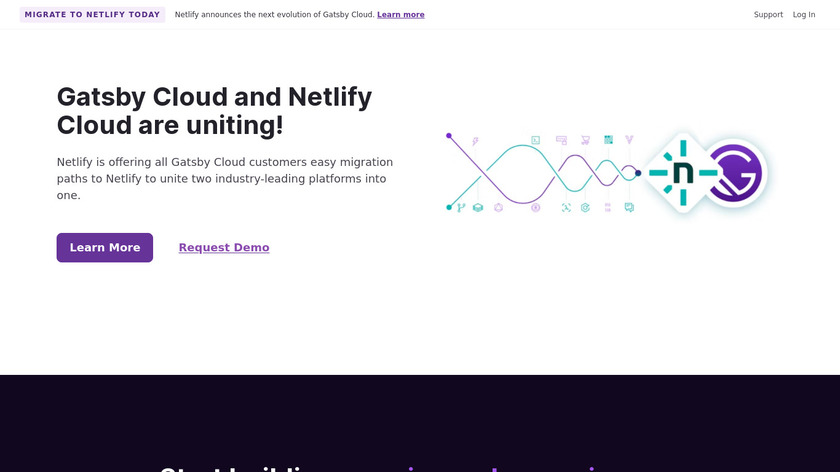
Task: Click the purple Learn More button
Action: point(105,248)
